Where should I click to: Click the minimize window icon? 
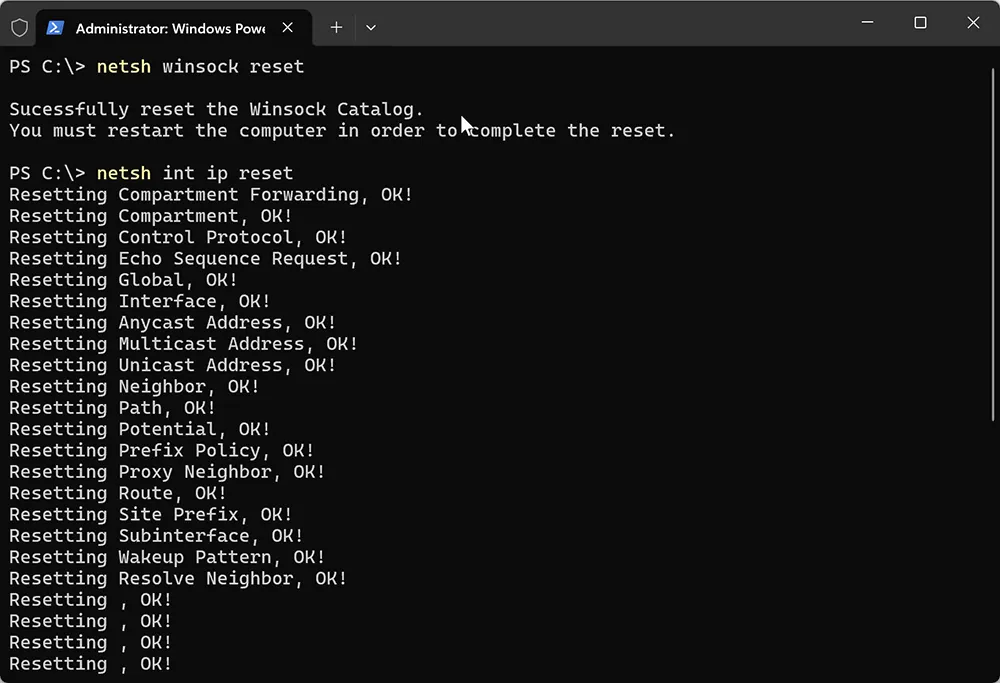point(866,22)
